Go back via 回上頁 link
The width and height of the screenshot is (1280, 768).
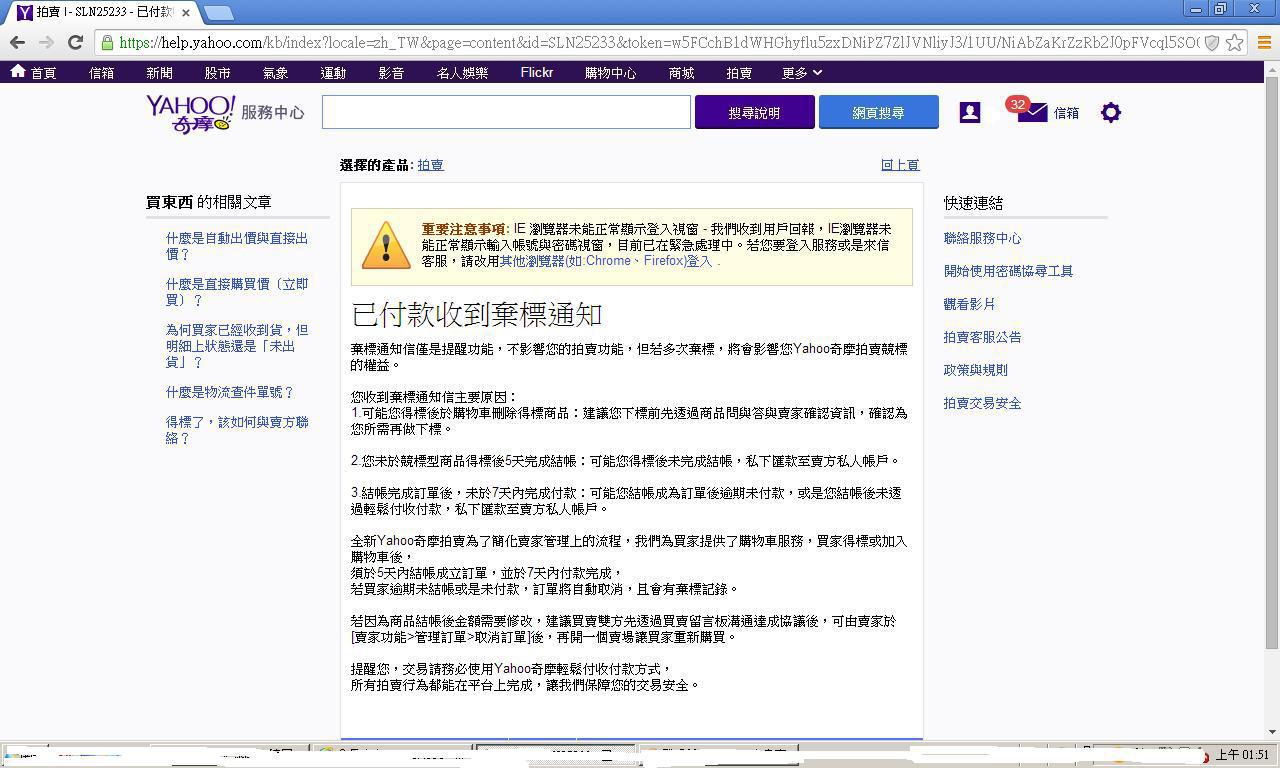pos(899,165)
